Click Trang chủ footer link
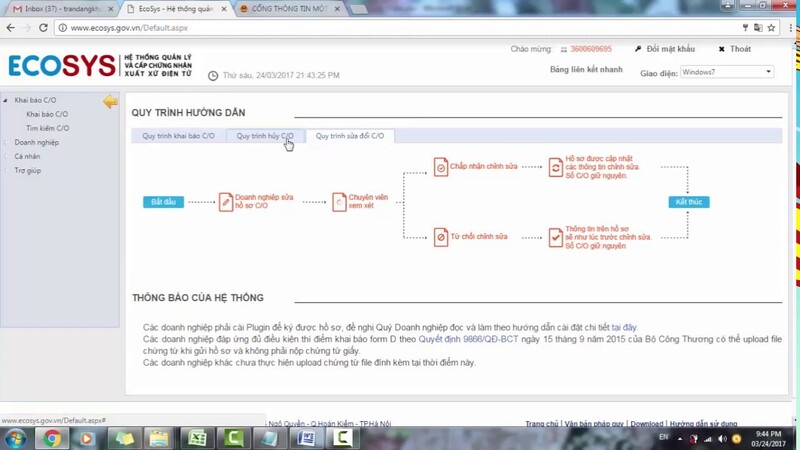 (x=542, y=423)
